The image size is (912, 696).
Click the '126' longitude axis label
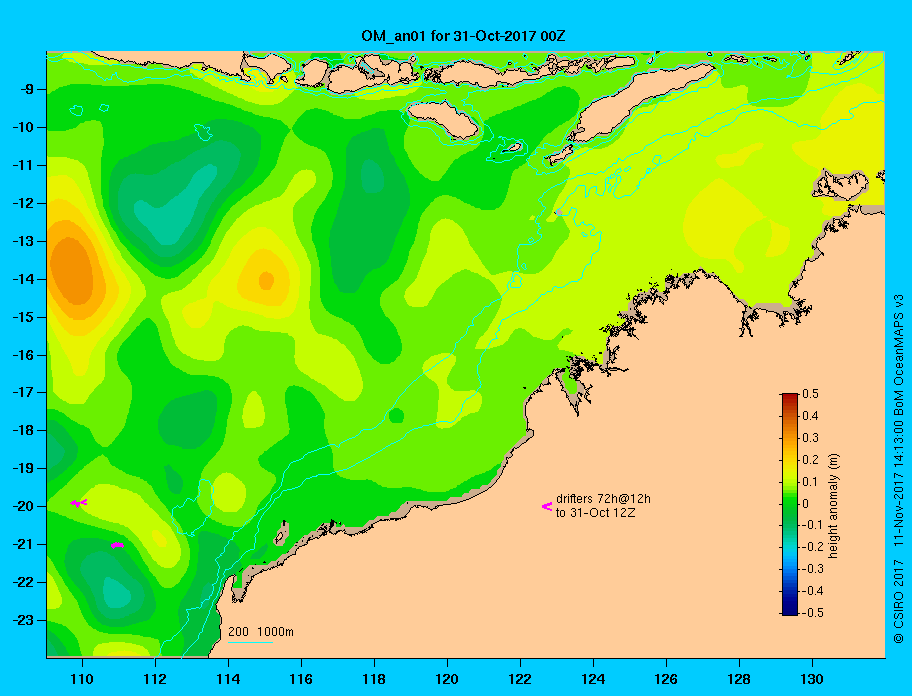point(666,679)
